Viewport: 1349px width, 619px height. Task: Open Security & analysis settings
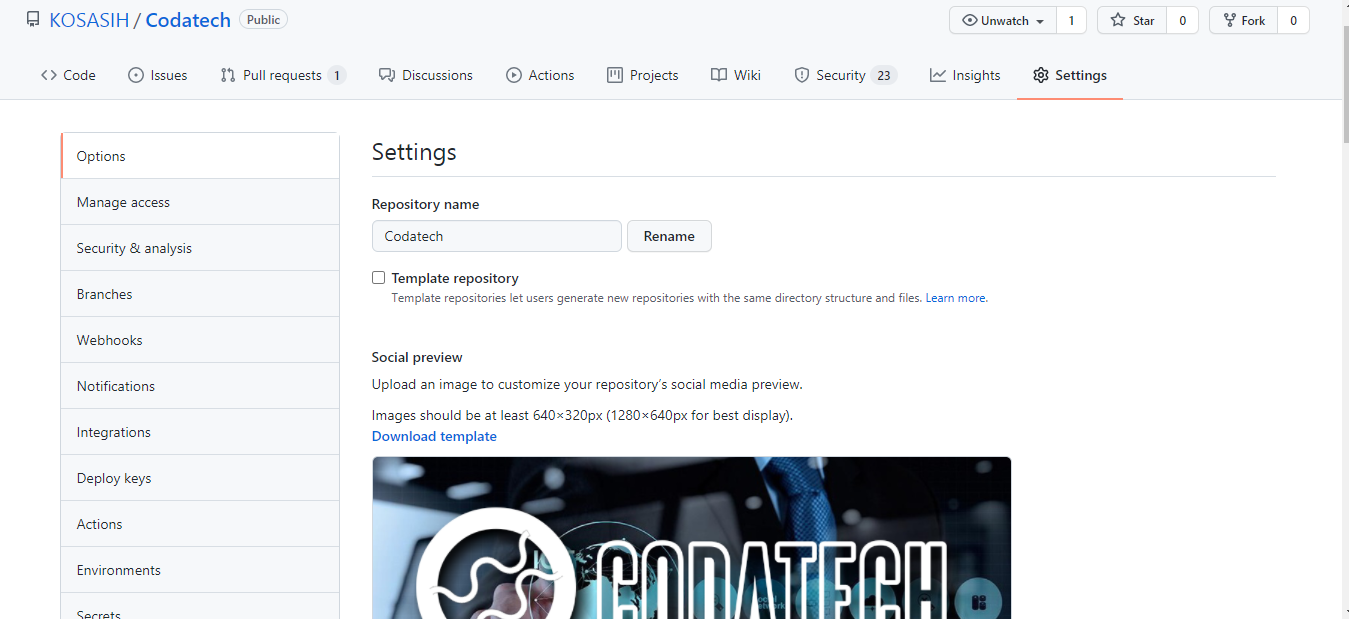pos(200,248)
